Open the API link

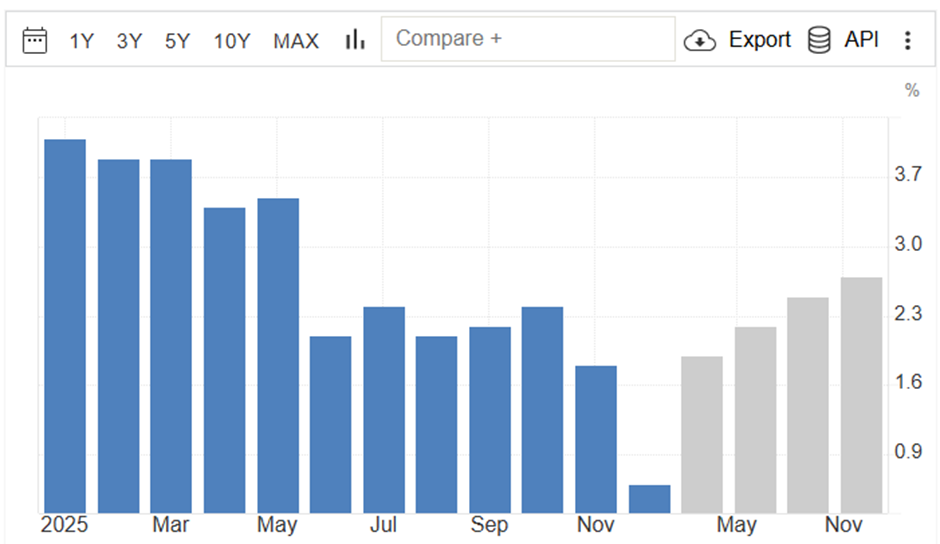(861, 40)
